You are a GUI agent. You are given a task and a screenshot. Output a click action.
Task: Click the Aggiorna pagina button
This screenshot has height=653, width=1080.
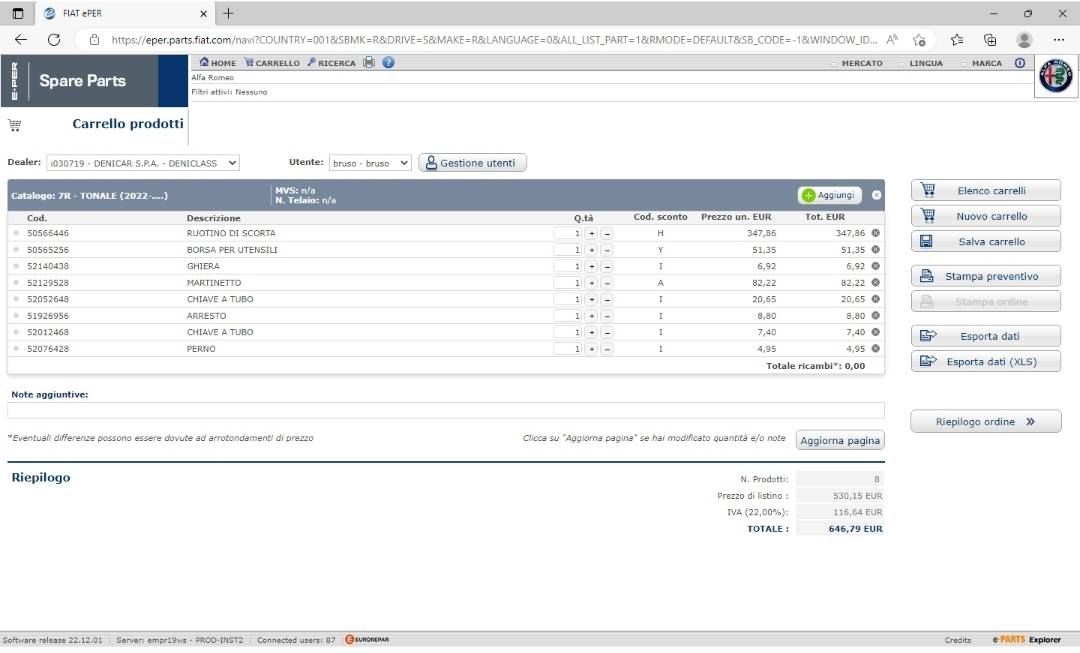coord(840,440)
